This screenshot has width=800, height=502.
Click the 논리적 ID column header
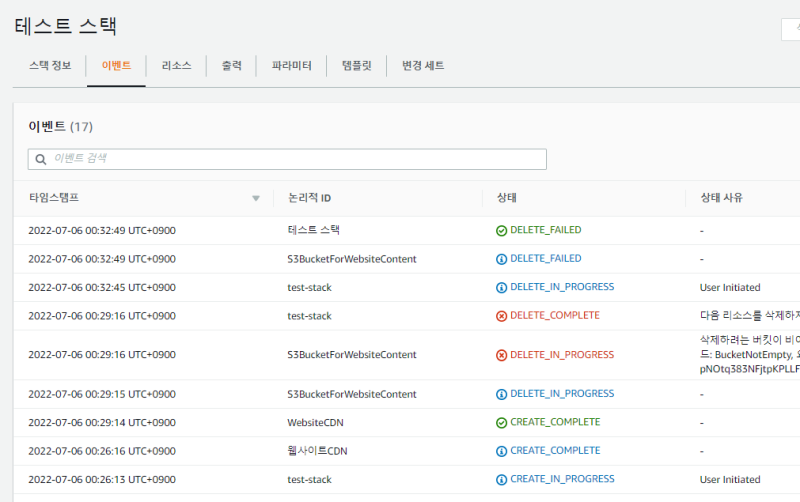(309, 198)
